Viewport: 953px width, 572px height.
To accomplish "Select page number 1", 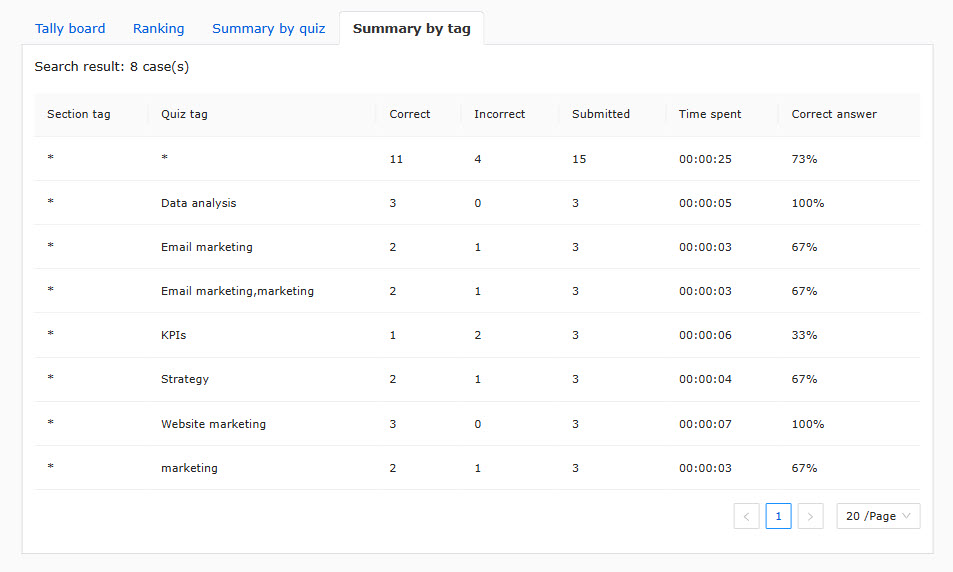I will coord(778,516).
